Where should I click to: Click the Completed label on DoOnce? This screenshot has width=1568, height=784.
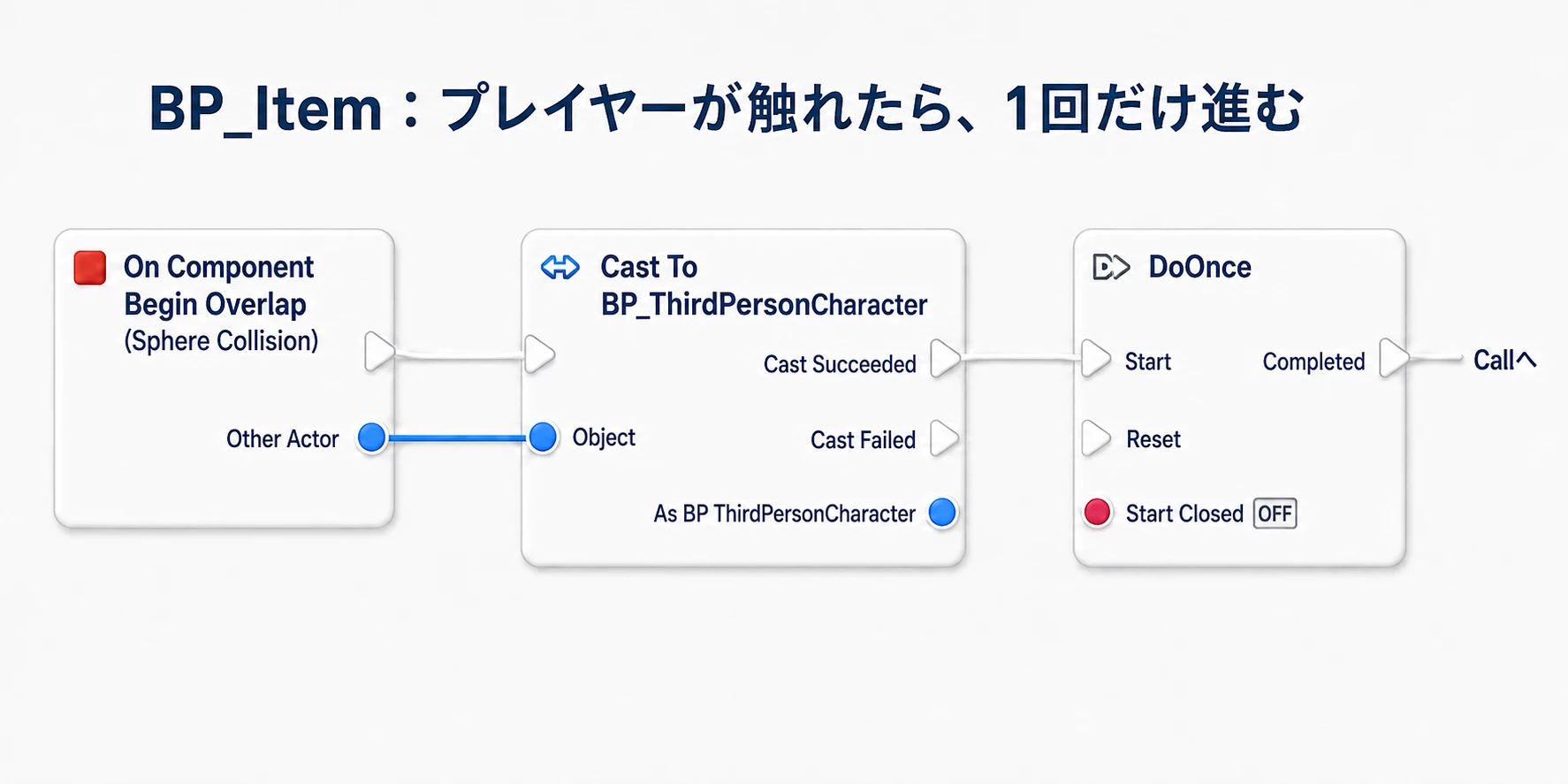point(1313,362)
